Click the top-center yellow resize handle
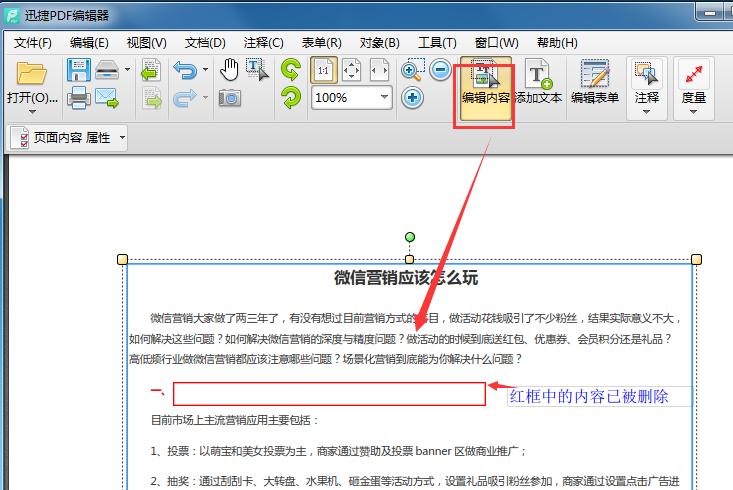This screenshot has width=733, height=490. (410, 259)
